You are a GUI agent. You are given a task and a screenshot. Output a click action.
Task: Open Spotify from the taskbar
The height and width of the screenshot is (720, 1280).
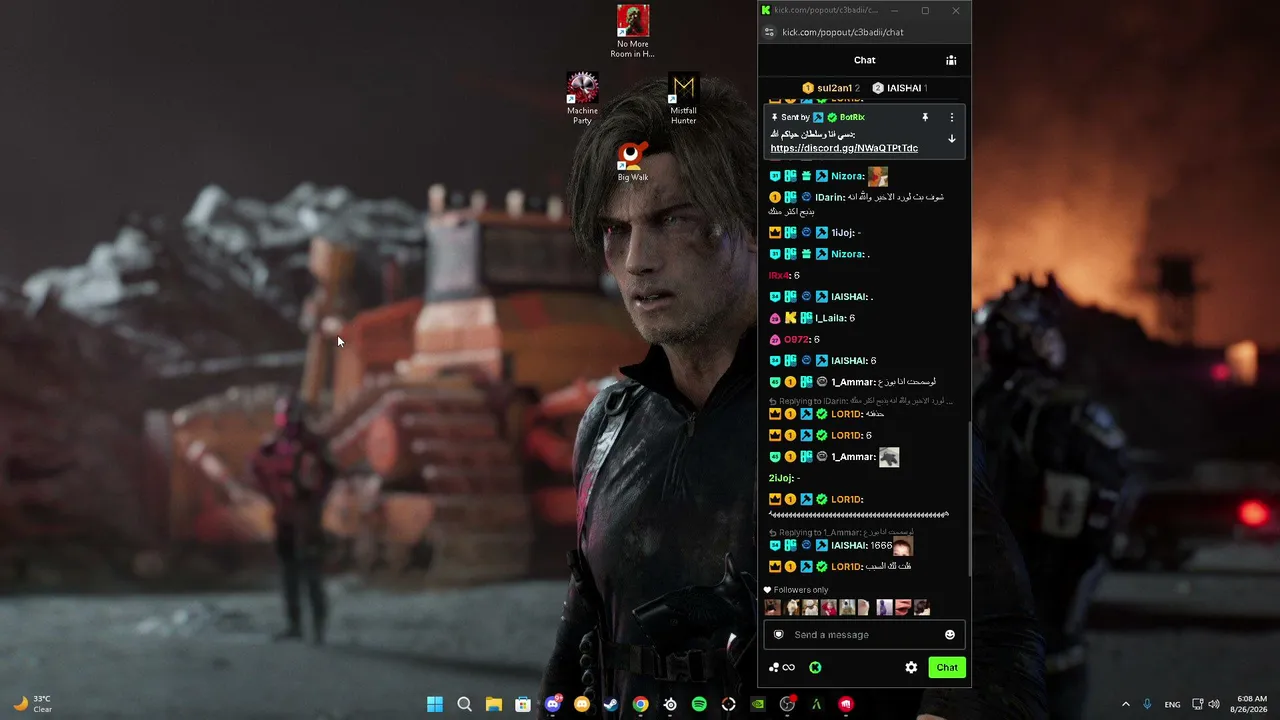[x=699, y=704]
